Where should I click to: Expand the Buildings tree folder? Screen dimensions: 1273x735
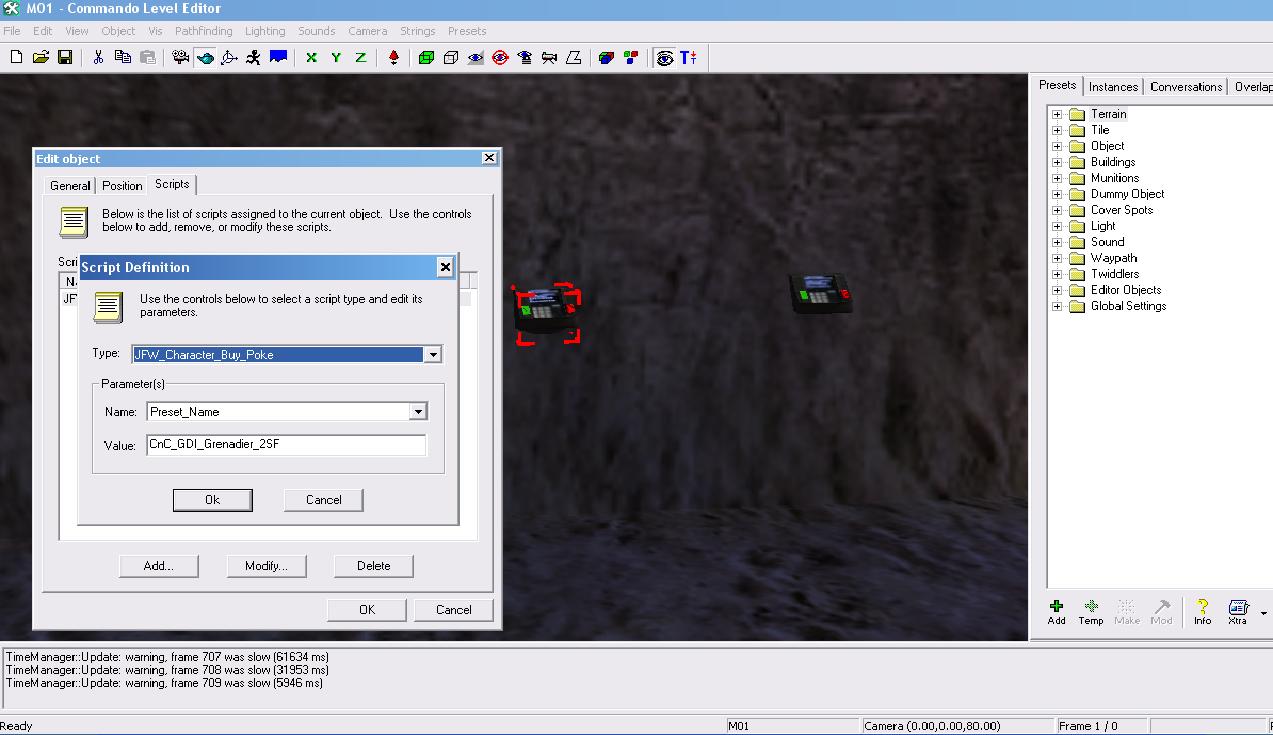point(1057,162)
